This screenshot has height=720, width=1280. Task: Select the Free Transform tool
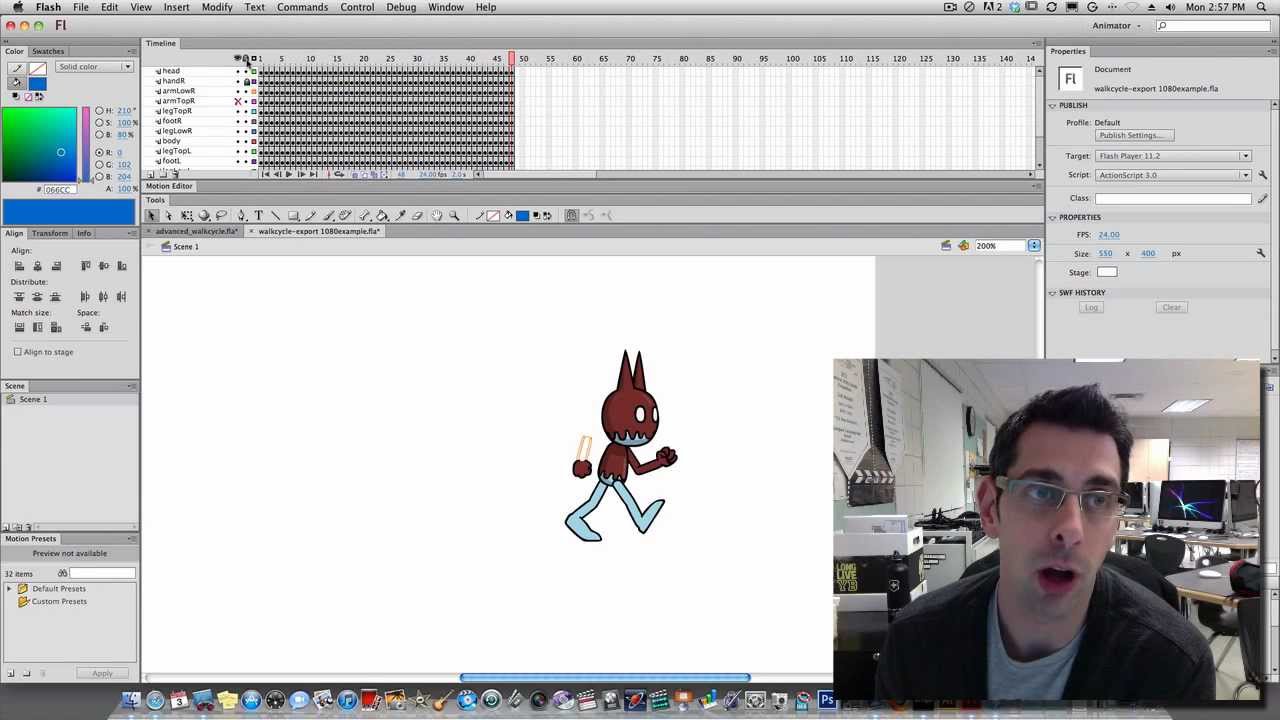pyautogui.click(x=186, y=215)
